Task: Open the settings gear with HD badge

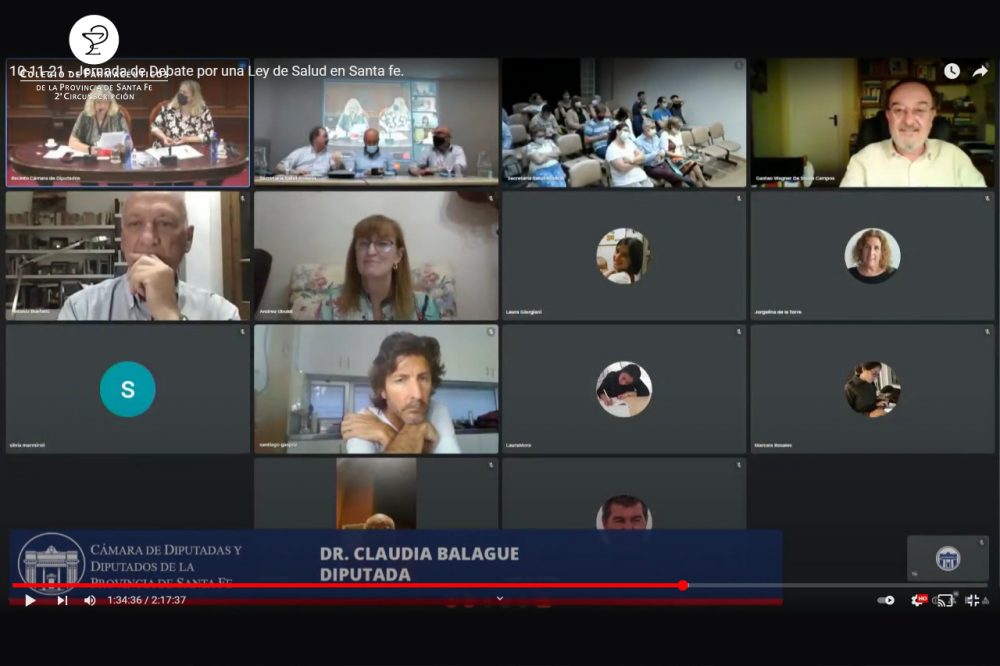Action: click(x=918, y=600)
